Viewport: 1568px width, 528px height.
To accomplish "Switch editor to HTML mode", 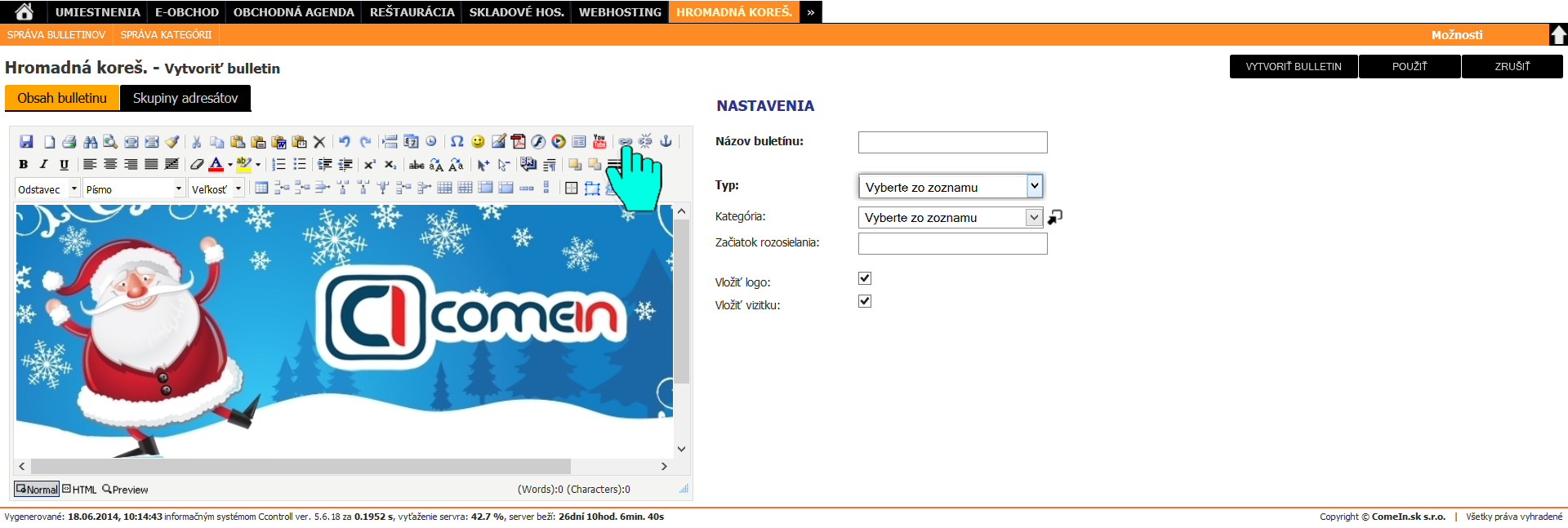I will (80, 490).
